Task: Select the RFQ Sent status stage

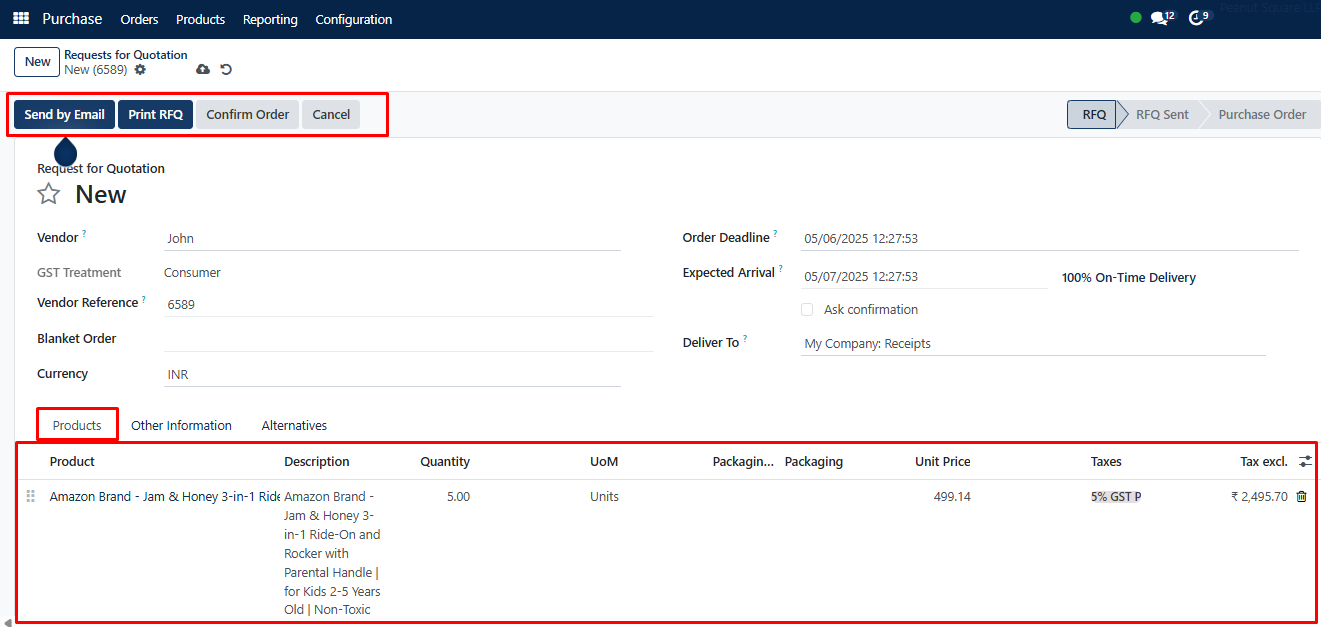Action: point(1161,115)
